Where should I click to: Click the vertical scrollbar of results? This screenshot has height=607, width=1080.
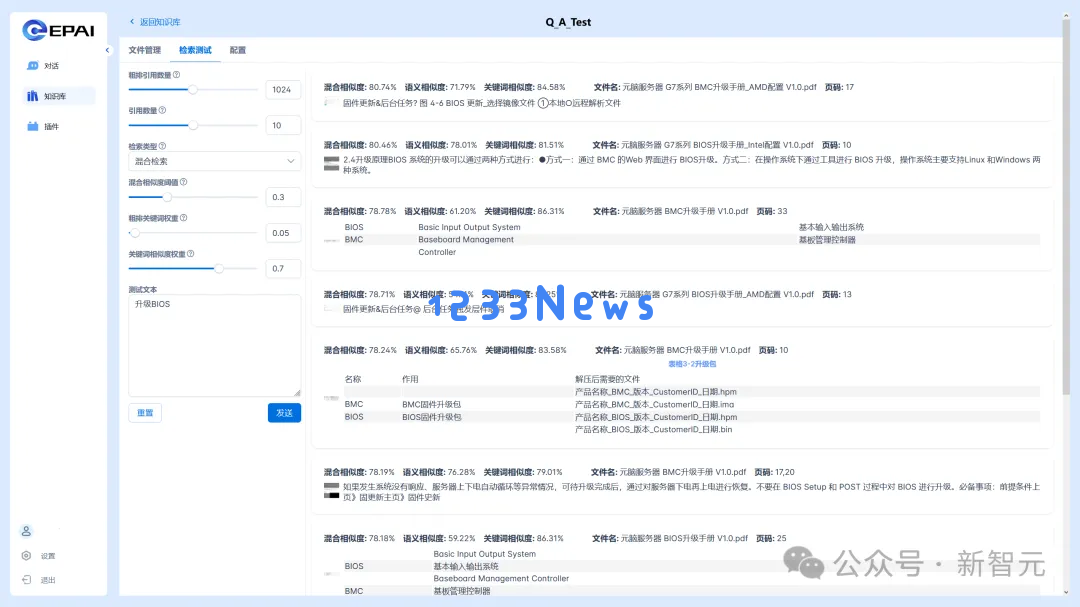(x=1066, y=207)
